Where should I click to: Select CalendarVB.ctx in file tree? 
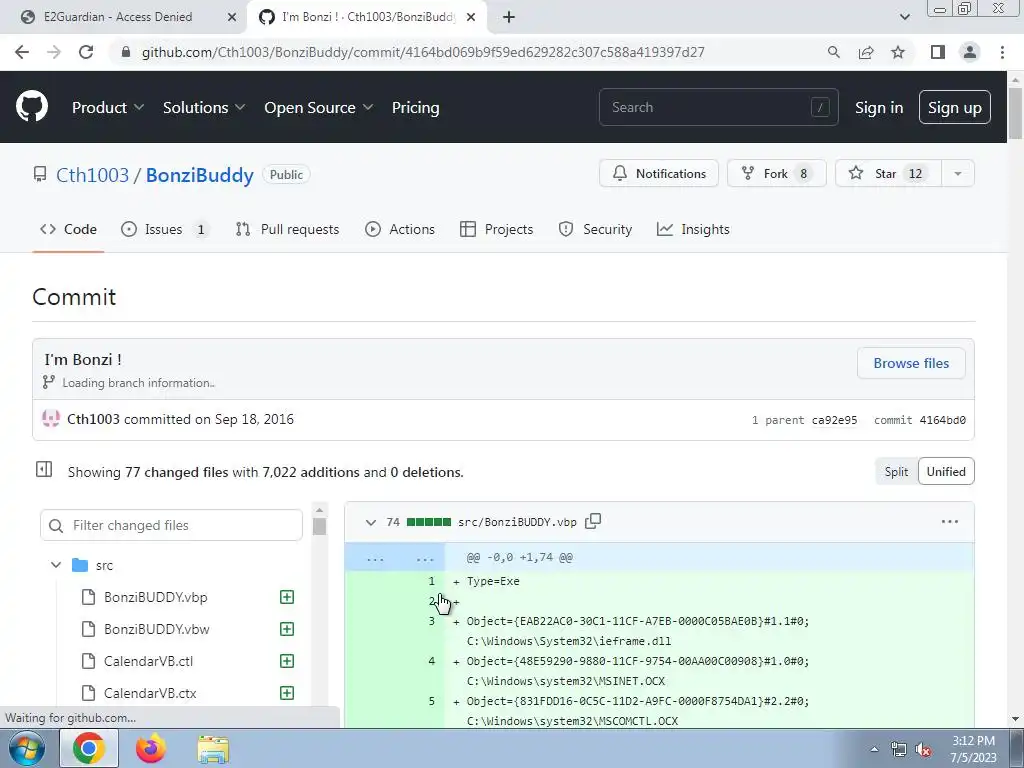150,693
